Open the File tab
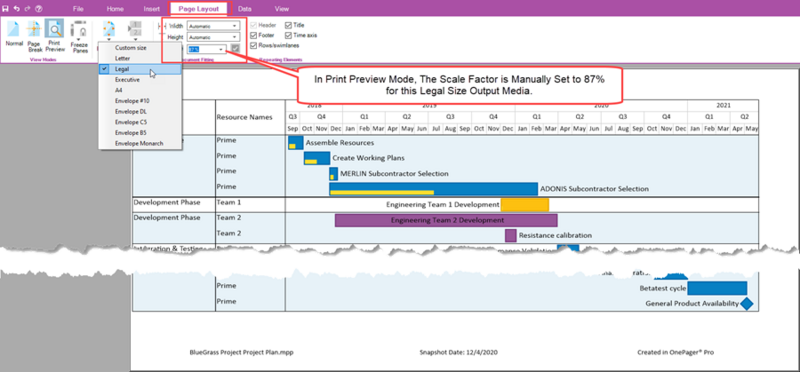Image resolution: width=800 pixels, height=372 pixels. [78, 9]
